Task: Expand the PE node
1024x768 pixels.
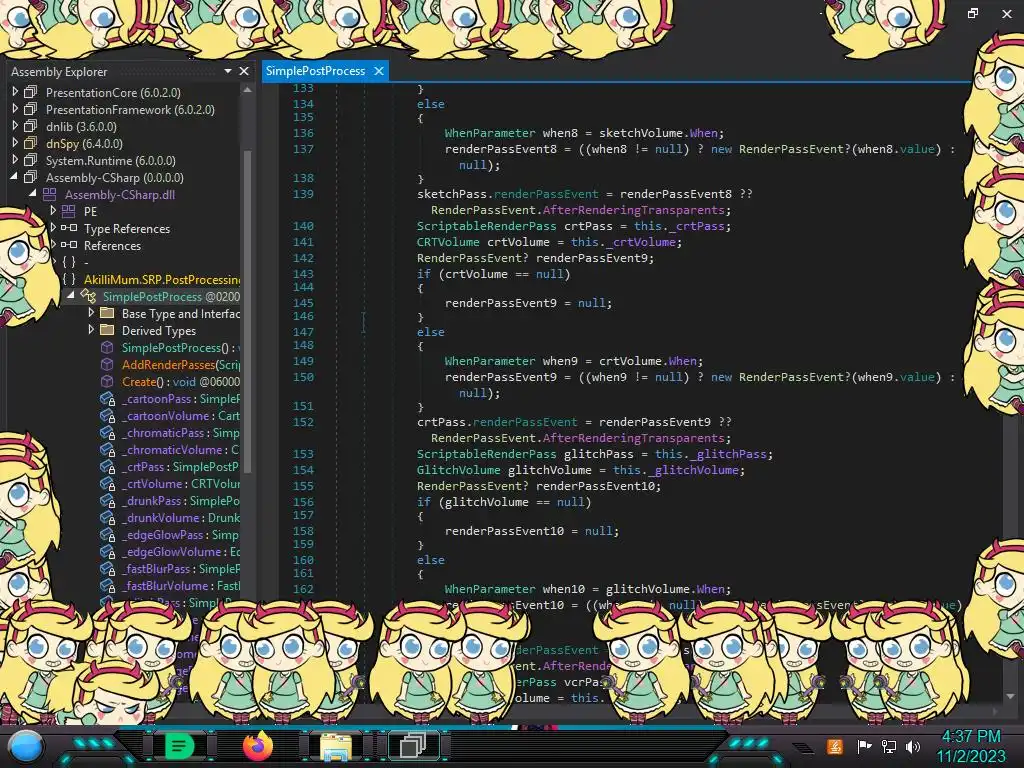Action: point(54,210)
